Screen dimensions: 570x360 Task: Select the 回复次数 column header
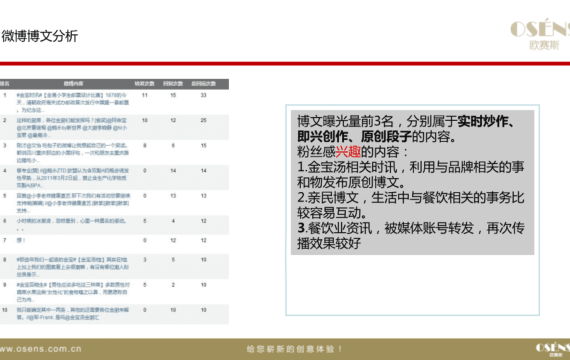(x=173, y=84)
